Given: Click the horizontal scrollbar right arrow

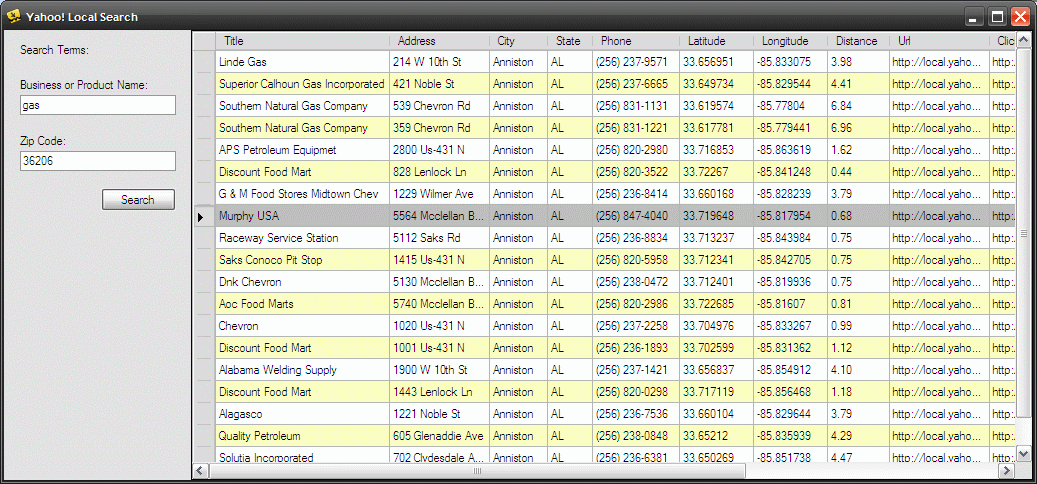Looking at the screenshot, I should coord(1007,471).
